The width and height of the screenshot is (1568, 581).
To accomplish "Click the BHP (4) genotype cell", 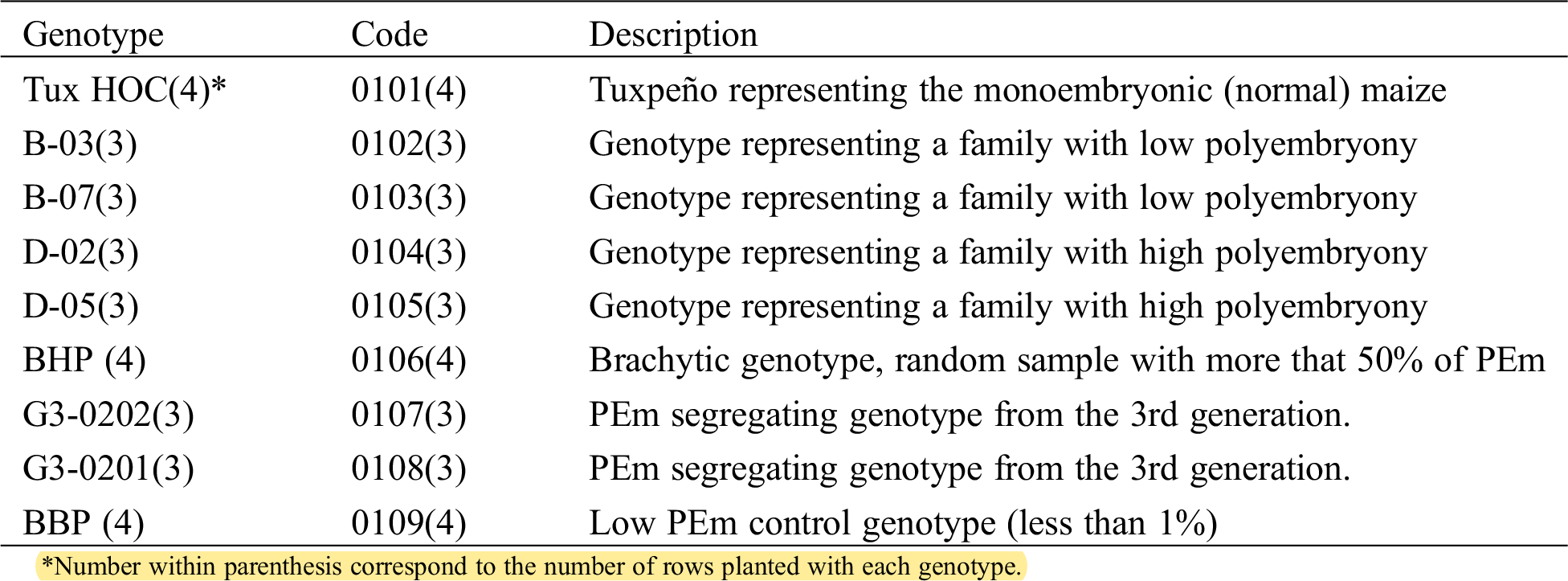I will 84,360.
